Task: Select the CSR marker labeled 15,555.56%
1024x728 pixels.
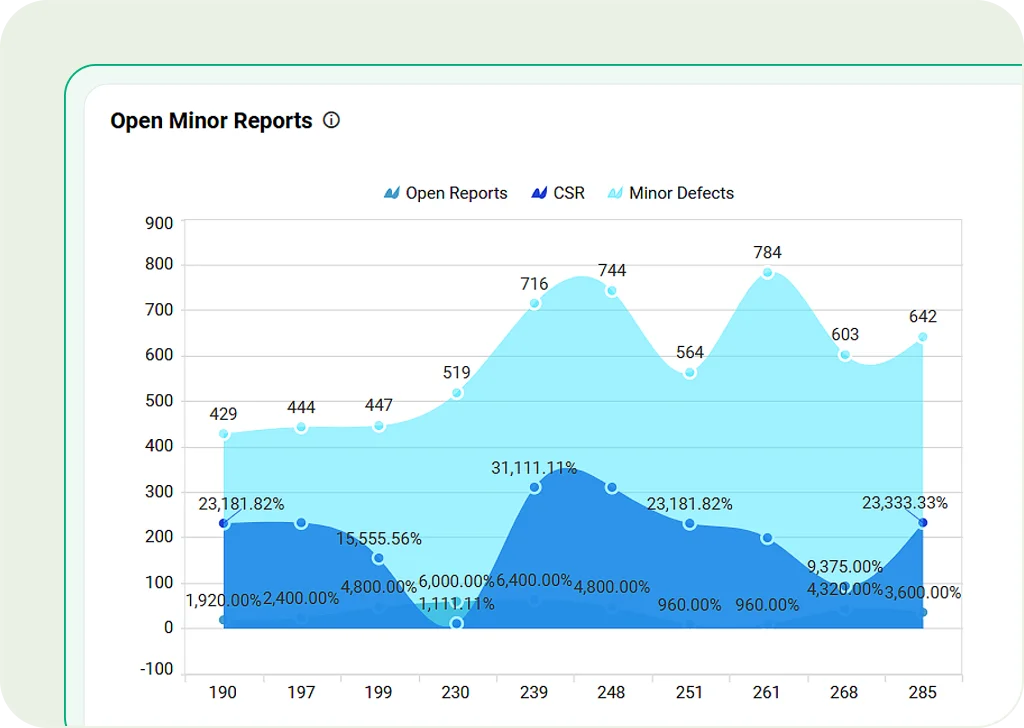Action: tap(379, 558)
